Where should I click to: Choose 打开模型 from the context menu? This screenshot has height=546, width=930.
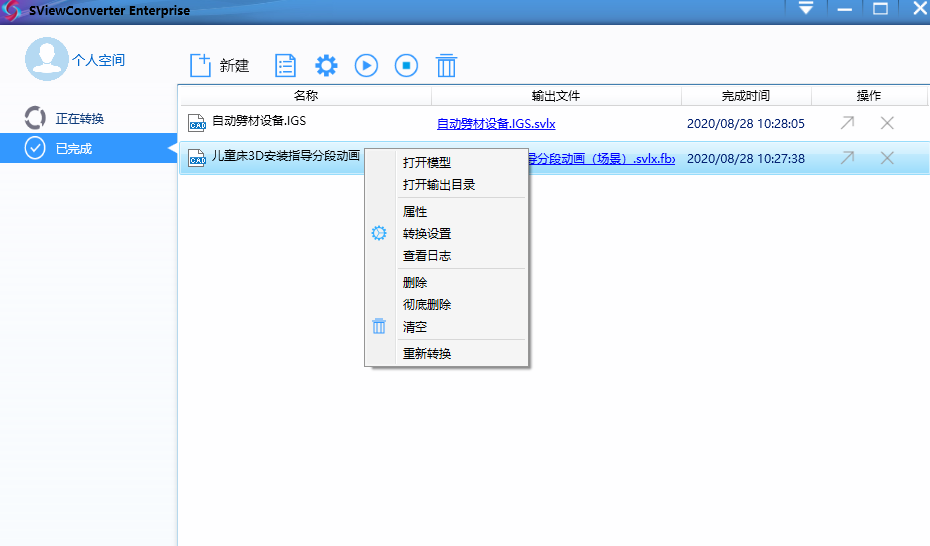coord(426,163)
